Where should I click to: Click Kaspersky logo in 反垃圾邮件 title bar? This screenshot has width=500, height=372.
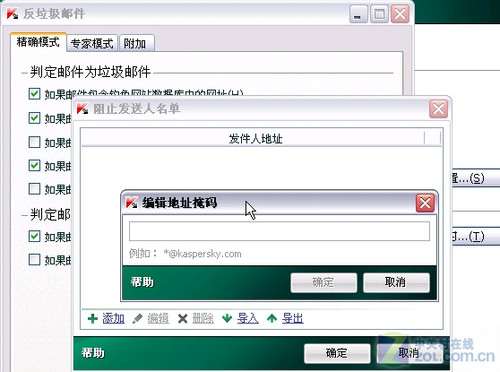pyautogui.click(x=12, y=14)
